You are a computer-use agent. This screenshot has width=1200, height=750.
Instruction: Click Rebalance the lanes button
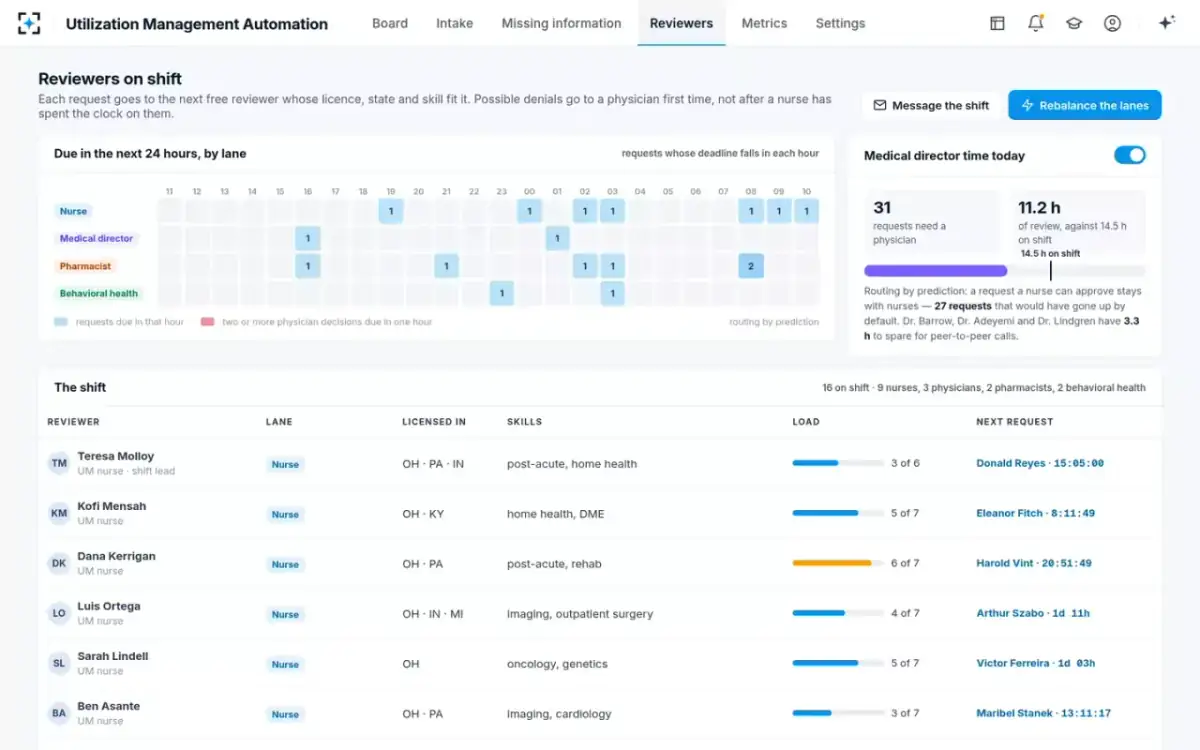[1085, 105]
